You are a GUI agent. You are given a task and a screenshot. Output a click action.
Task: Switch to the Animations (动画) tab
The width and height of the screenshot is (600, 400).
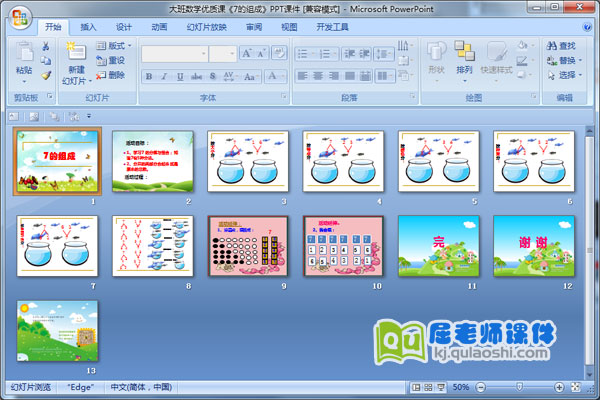[159, 27]
